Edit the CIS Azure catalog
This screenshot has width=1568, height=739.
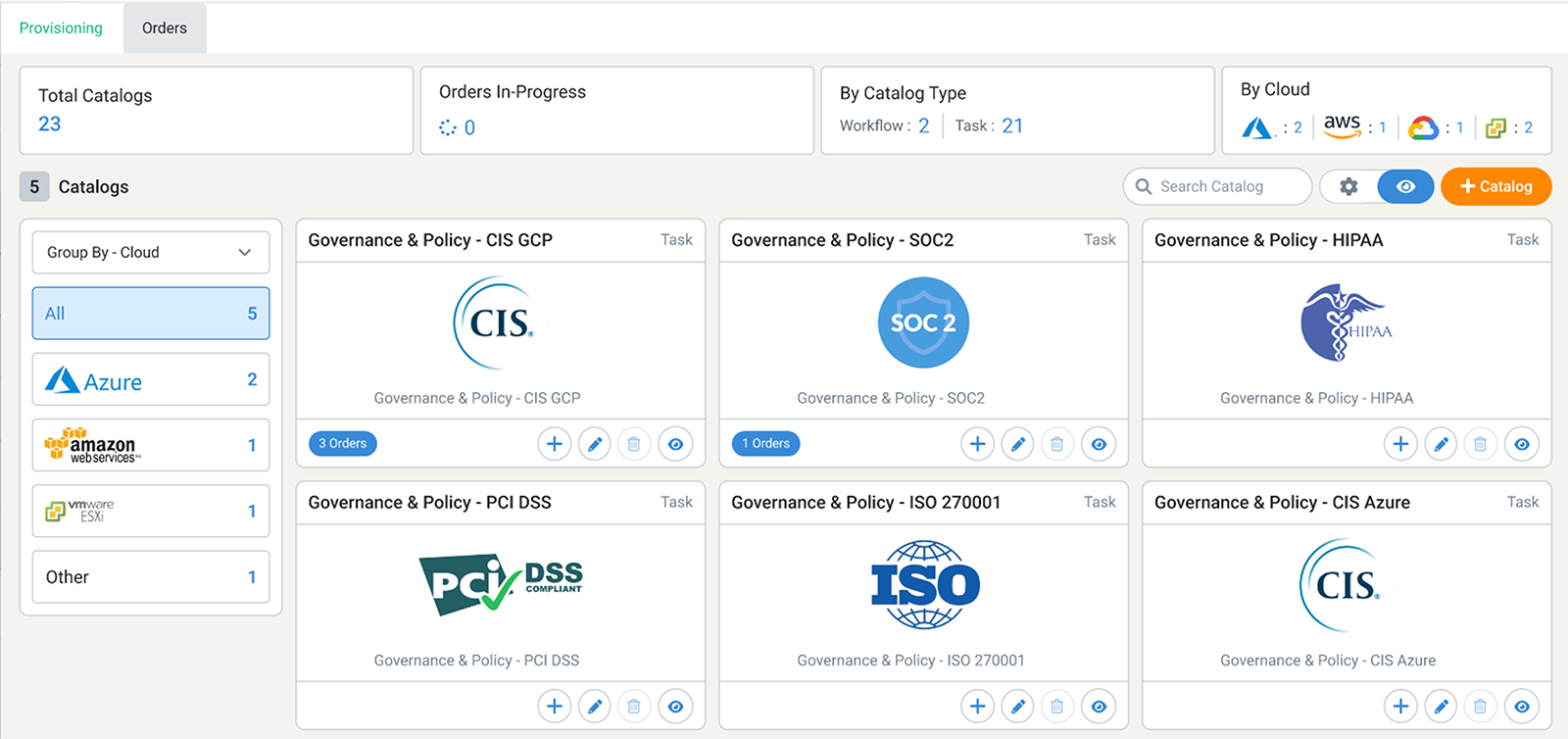point(1441,706)
